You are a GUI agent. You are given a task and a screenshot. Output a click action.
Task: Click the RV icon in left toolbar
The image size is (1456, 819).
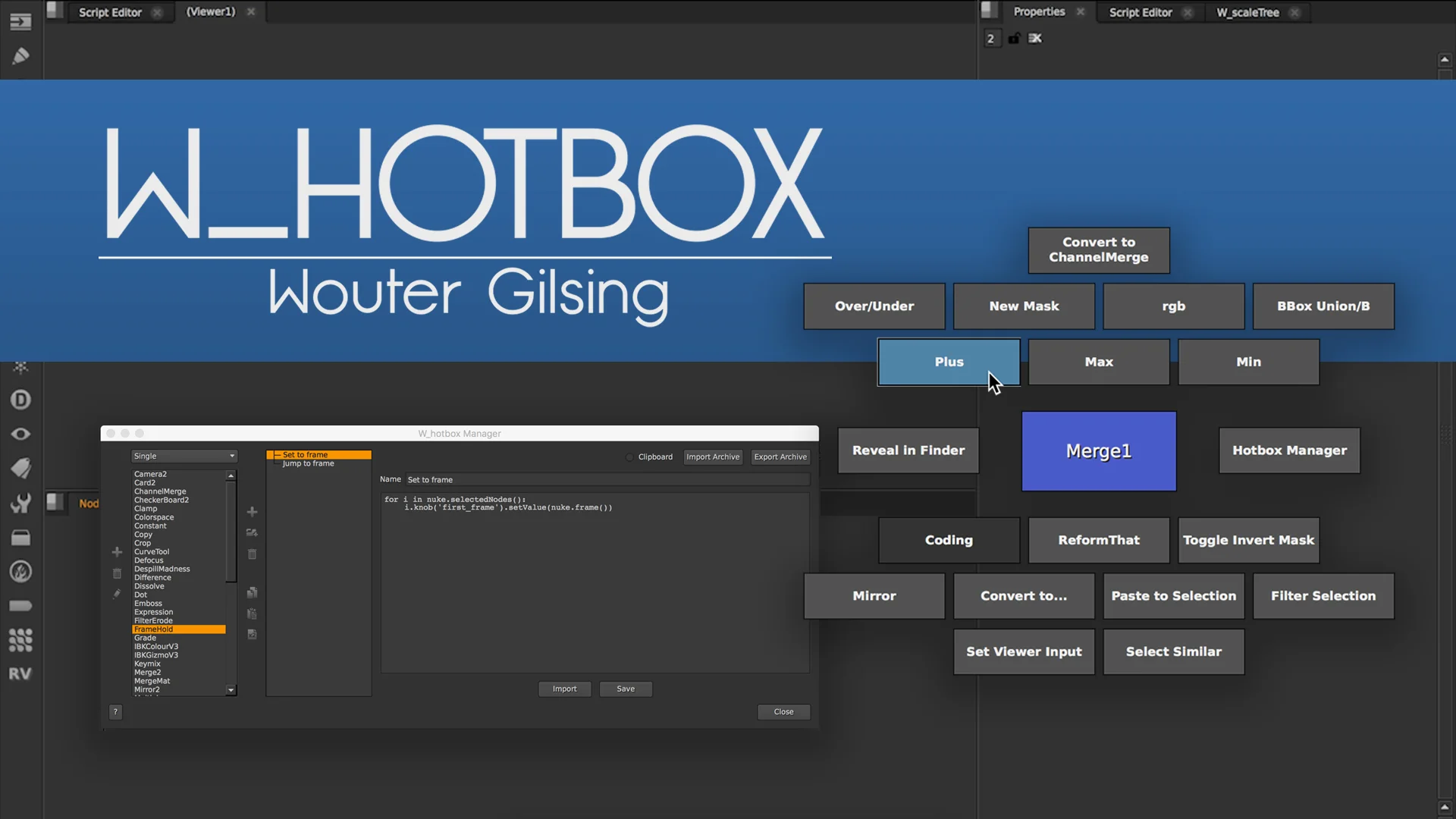(20, 673)
